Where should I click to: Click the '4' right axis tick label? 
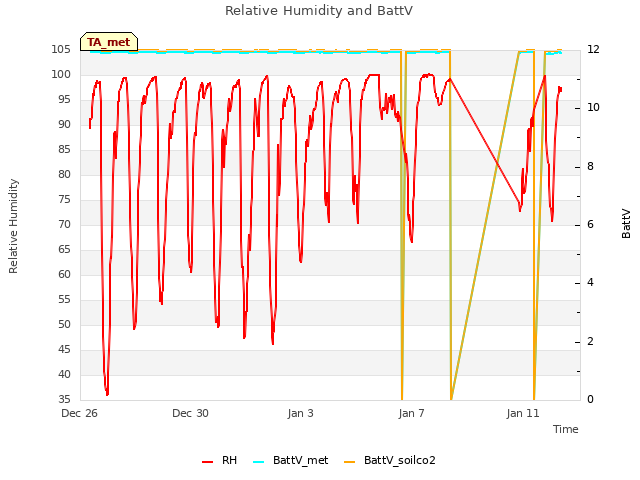(x=590, y=282)
